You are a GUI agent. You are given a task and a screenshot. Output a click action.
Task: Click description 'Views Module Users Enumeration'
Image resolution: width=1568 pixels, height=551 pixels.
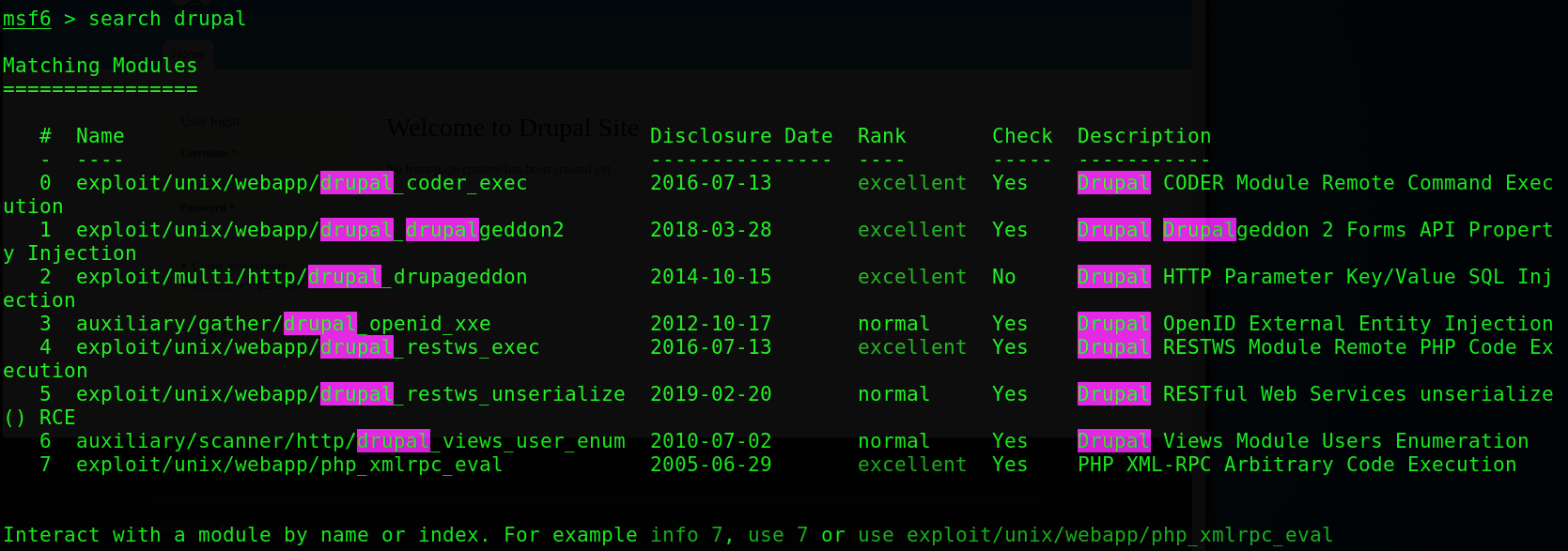[1346, 441]
